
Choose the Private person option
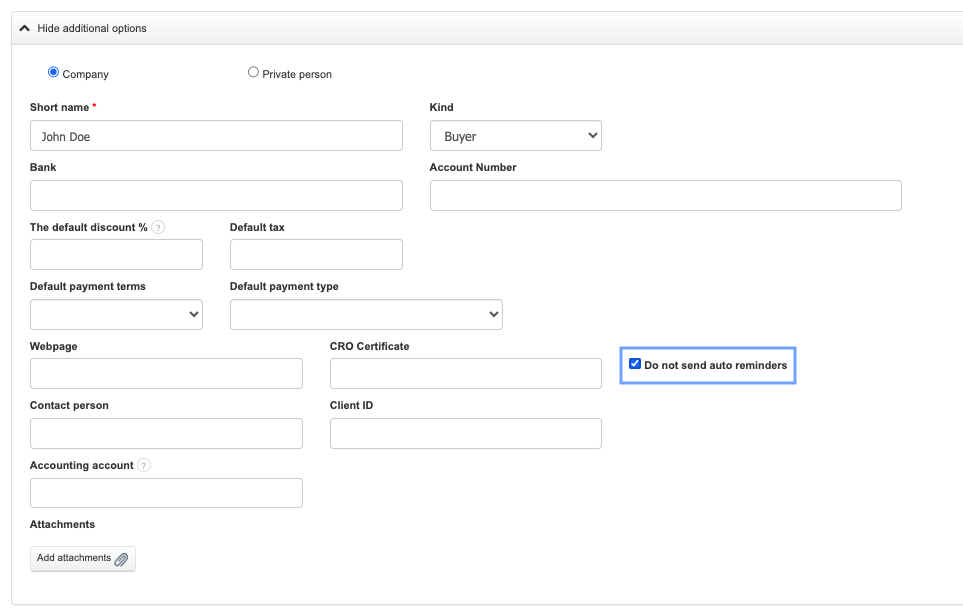253,73
